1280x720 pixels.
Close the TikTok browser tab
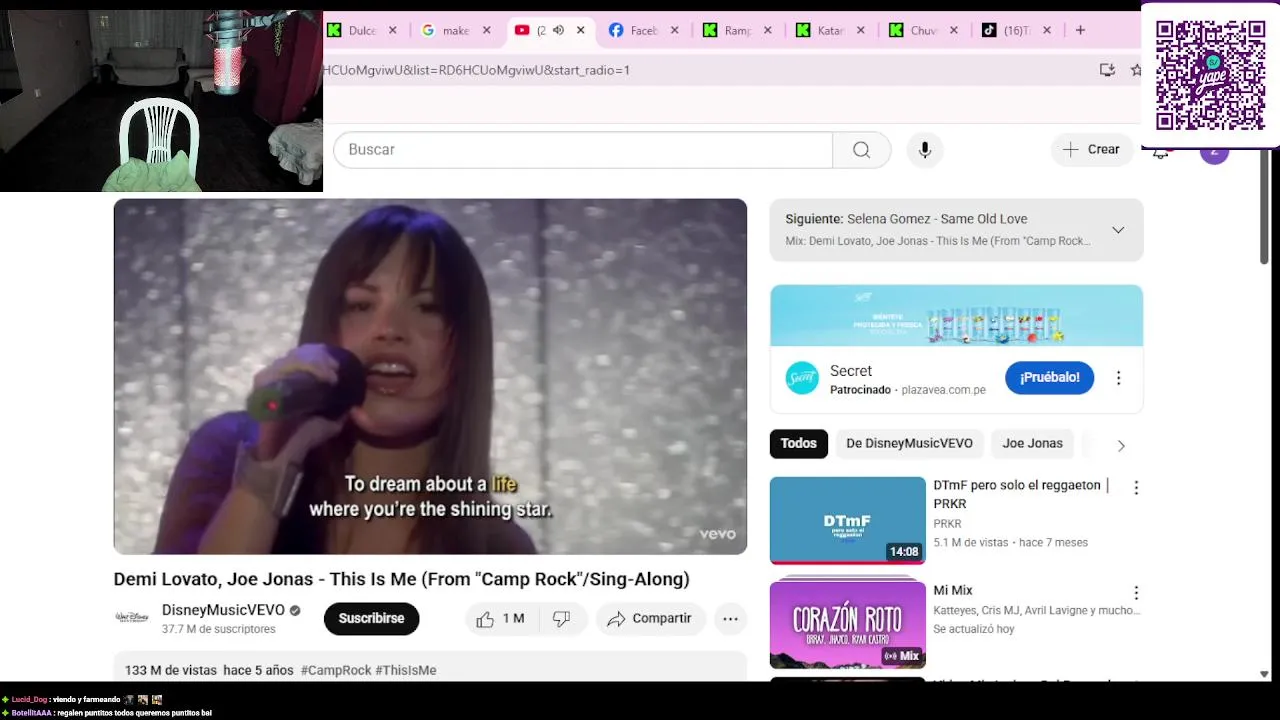click(1047, 31)
